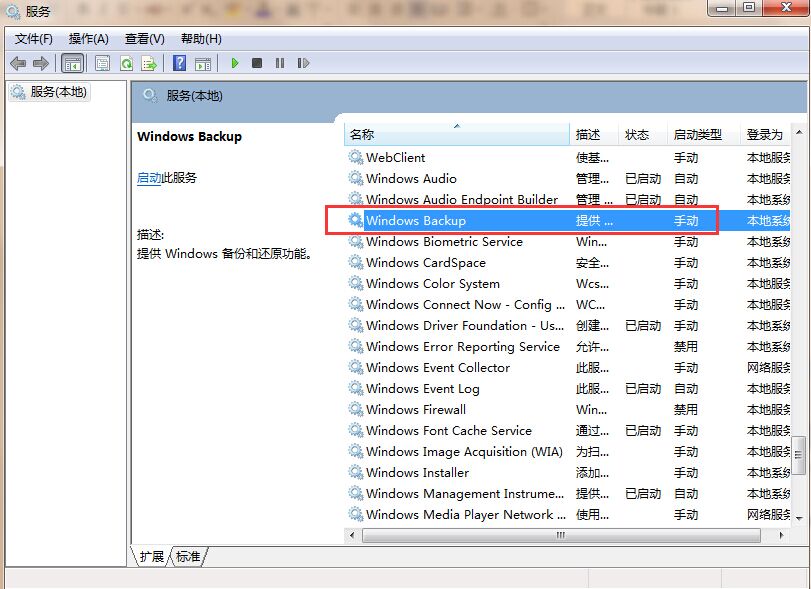Viewport: 811px width, 589px height.
Task: Switch to the 扩展 tab
Action: click(x=152, y=556)
